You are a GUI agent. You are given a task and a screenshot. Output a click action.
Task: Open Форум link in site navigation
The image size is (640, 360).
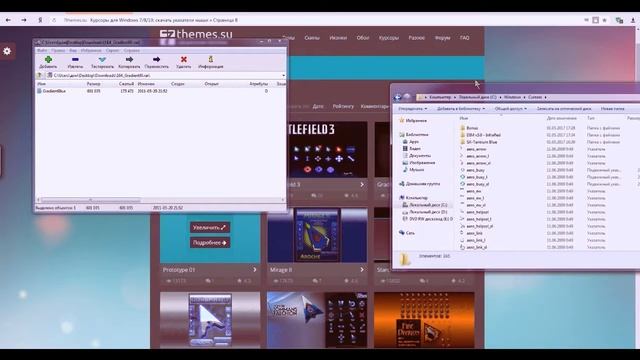442,38
